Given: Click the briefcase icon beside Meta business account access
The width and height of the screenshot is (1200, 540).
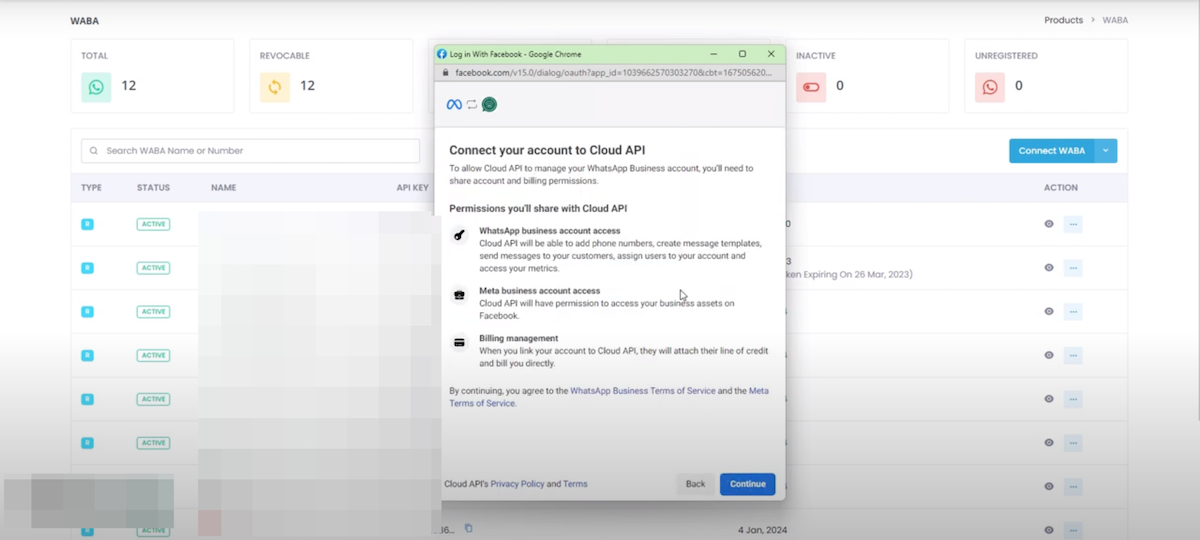Looking at the screenshot, I should point(459,295).
